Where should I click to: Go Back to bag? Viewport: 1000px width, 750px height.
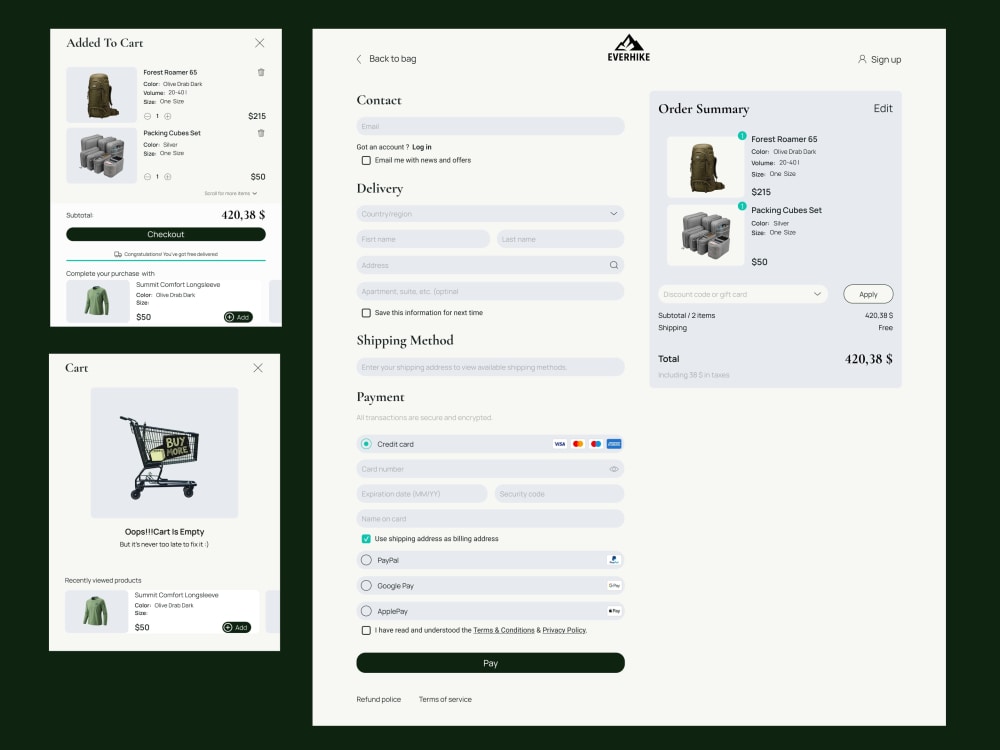pyautogui.click(x=392, y=59)
